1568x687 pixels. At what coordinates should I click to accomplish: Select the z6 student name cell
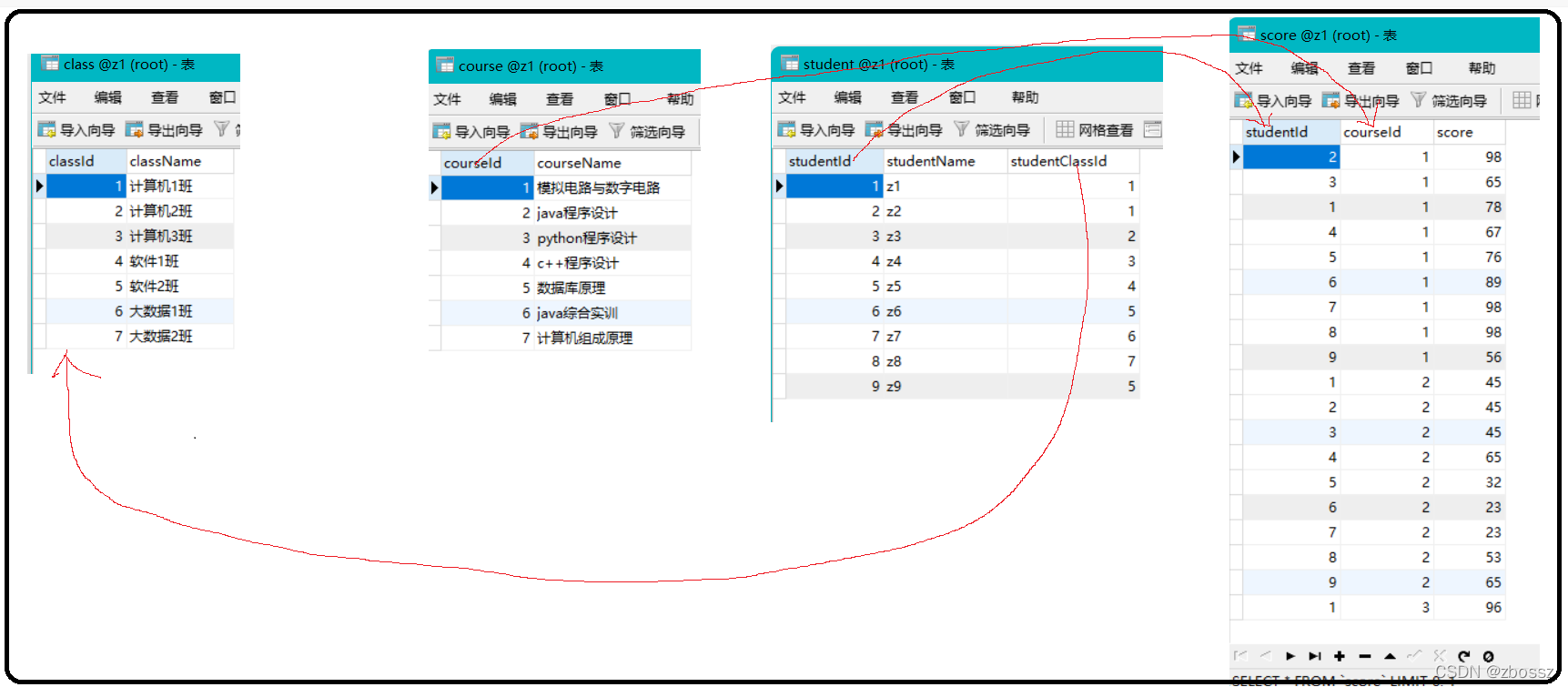[x=945, y=311]
